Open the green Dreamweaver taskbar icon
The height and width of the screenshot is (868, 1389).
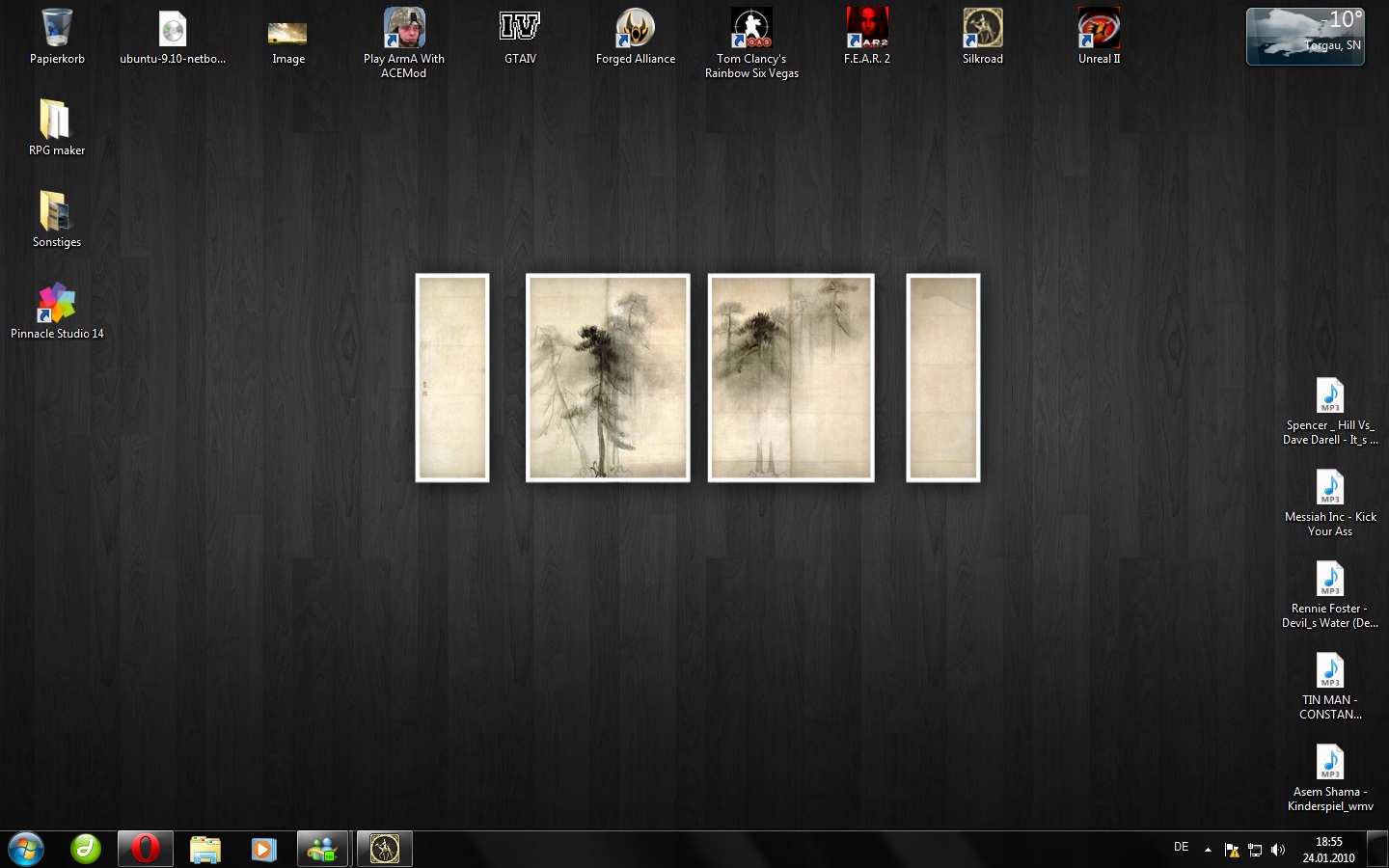pos(86,849)
